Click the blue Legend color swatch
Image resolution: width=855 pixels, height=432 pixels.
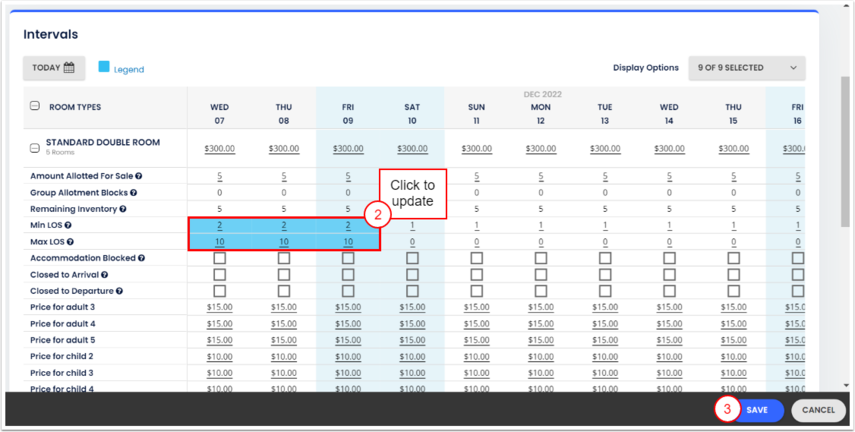[x=103, y=68]
